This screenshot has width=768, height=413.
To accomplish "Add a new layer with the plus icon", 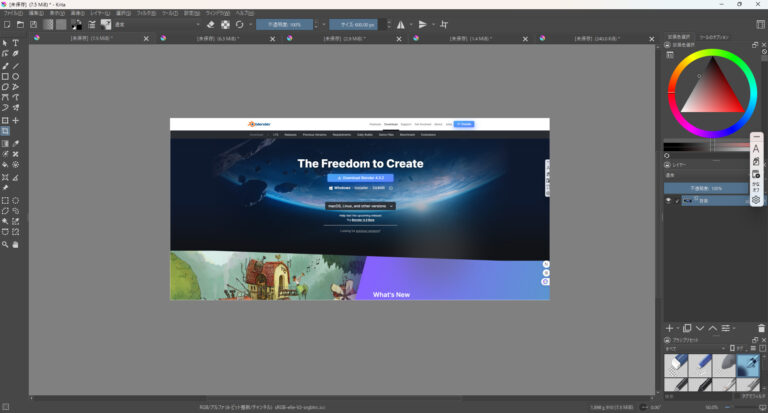I will (670, 328).
